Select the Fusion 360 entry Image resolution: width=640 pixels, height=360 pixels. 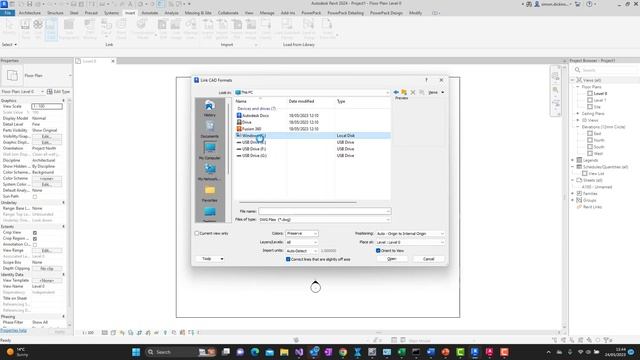(249, 129)
